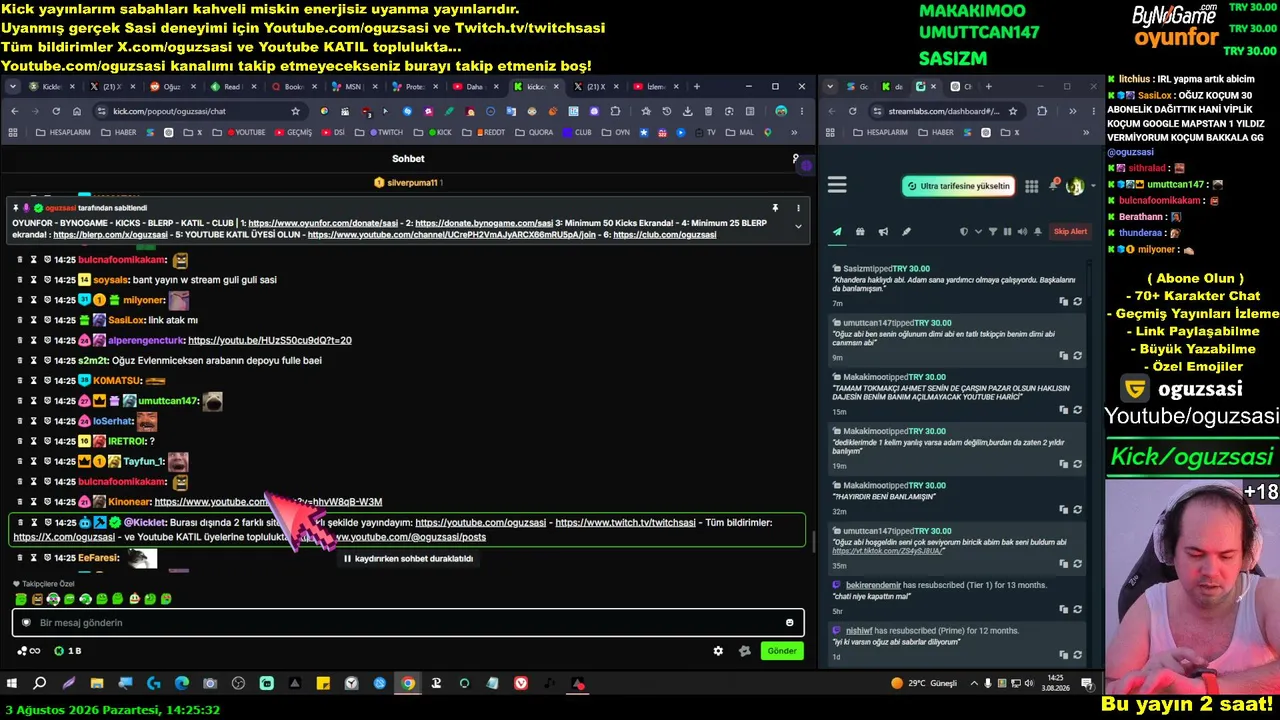Open Windows Start menu
The height and width of the screenshot is (720, 1280).
click(12, 684)
